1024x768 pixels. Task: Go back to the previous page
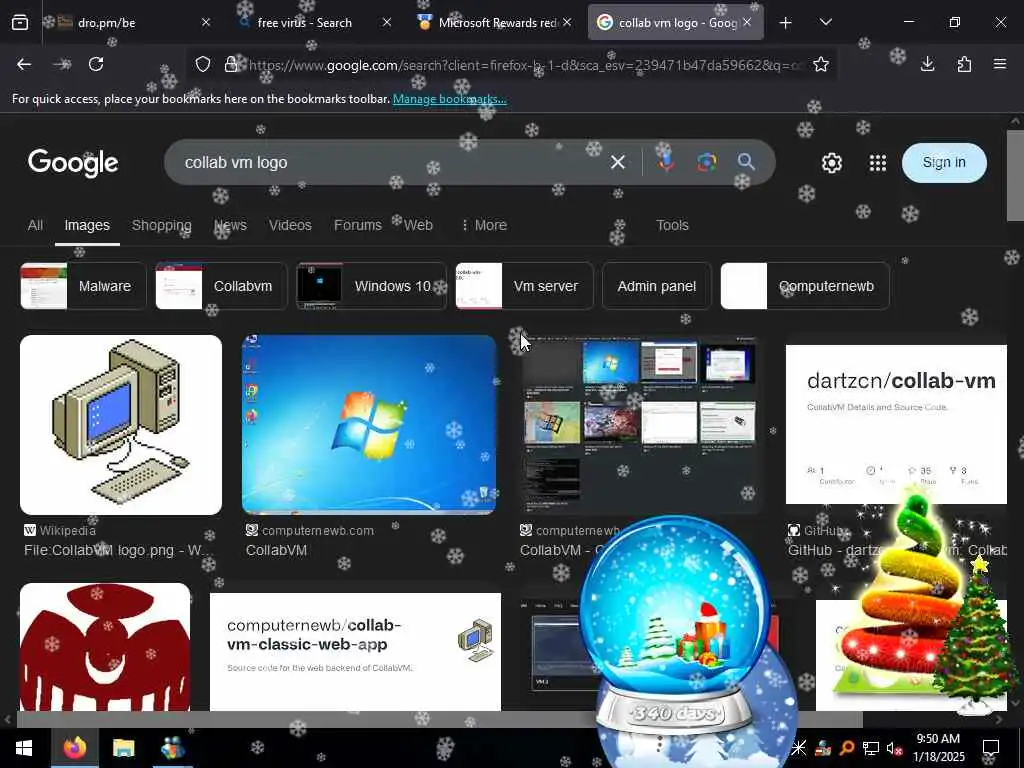click(x=24, y=64)
